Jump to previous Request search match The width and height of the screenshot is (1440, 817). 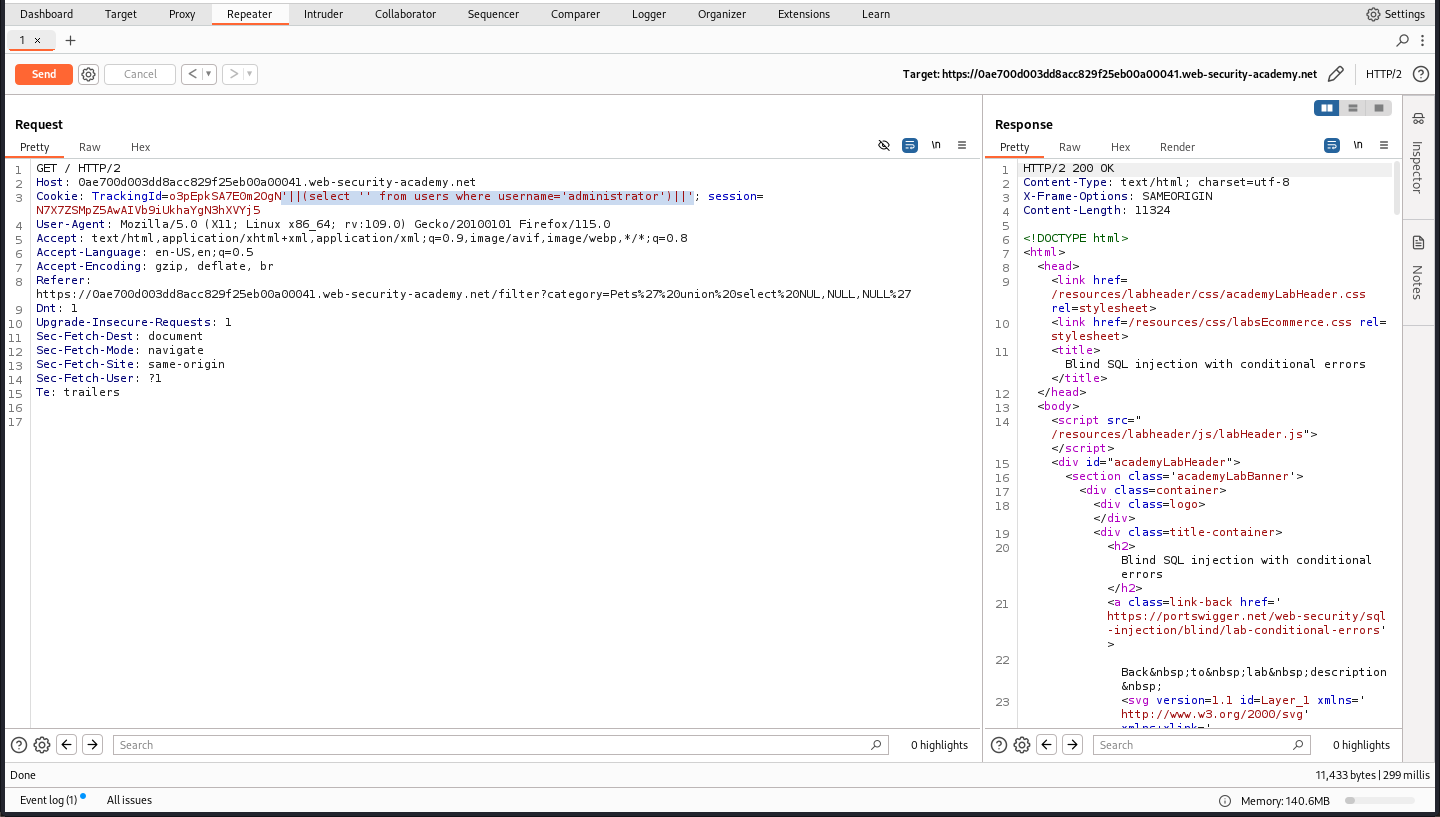coord(67,745)
